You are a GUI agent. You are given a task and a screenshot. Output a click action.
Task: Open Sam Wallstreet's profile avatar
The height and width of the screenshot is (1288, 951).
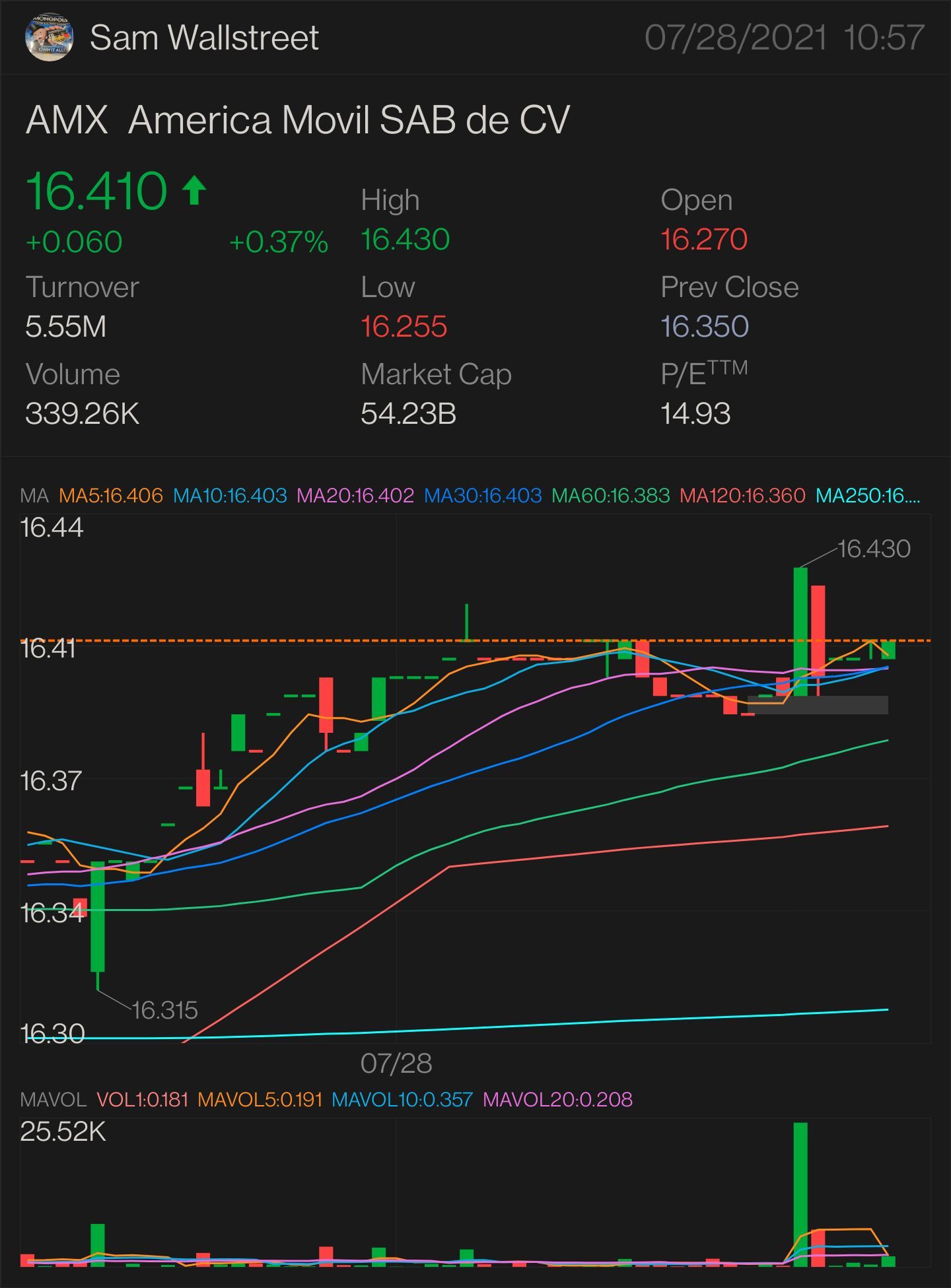(x=49, y=38)
